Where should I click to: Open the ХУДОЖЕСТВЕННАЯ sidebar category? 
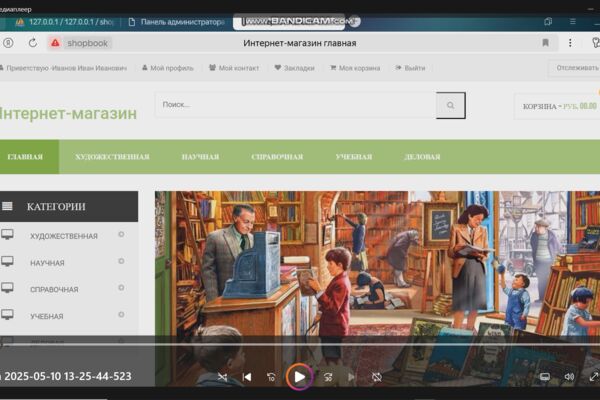64,236
